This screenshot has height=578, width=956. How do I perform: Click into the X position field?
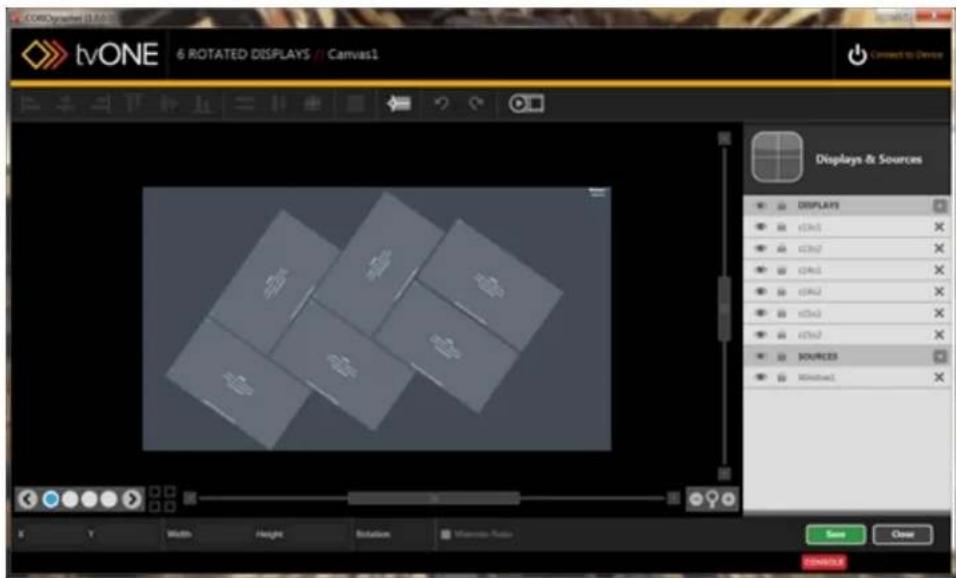[x=52, y=535]
